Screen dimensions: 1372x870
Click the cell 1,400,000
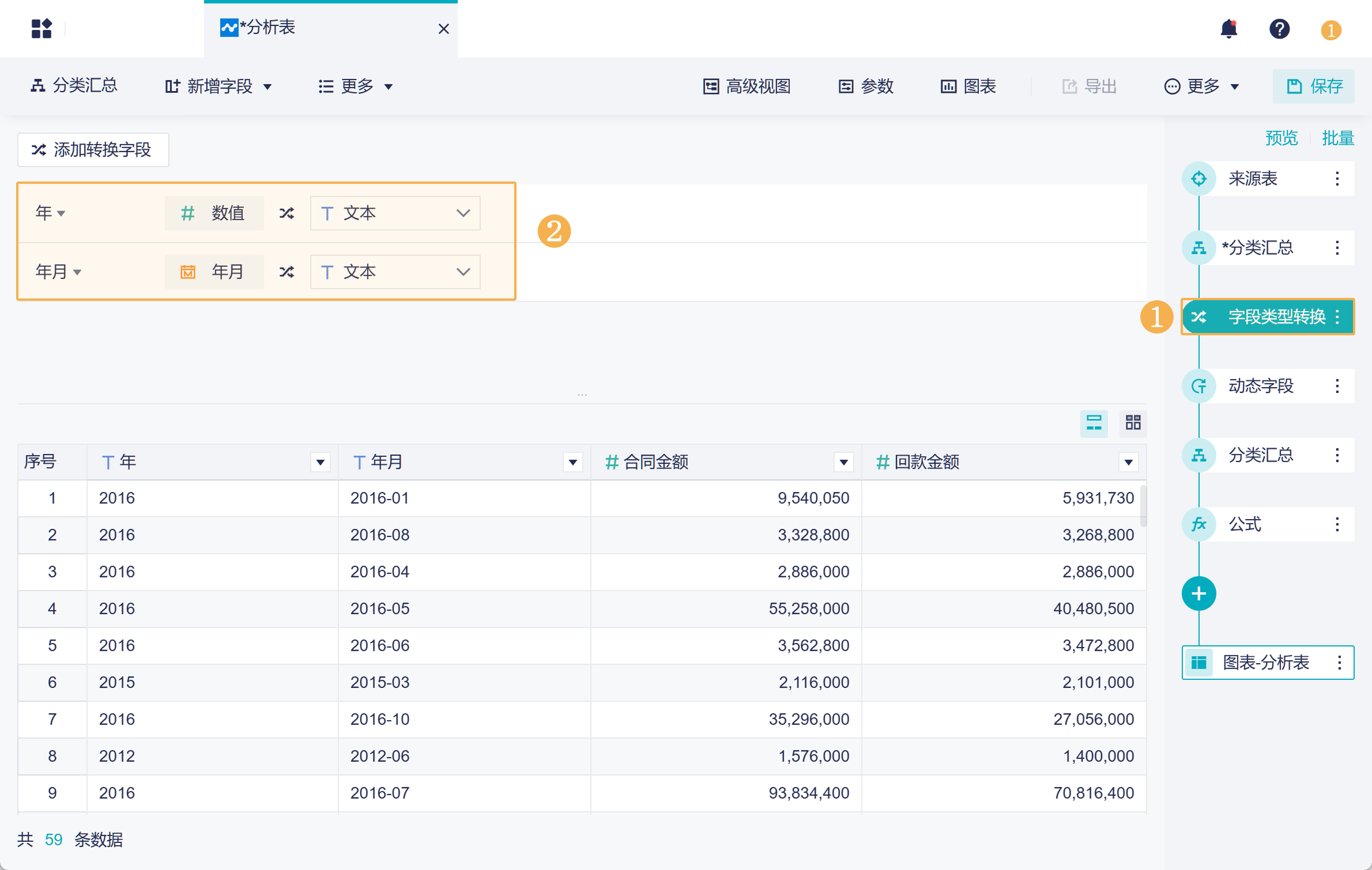tap(1004, 756)
